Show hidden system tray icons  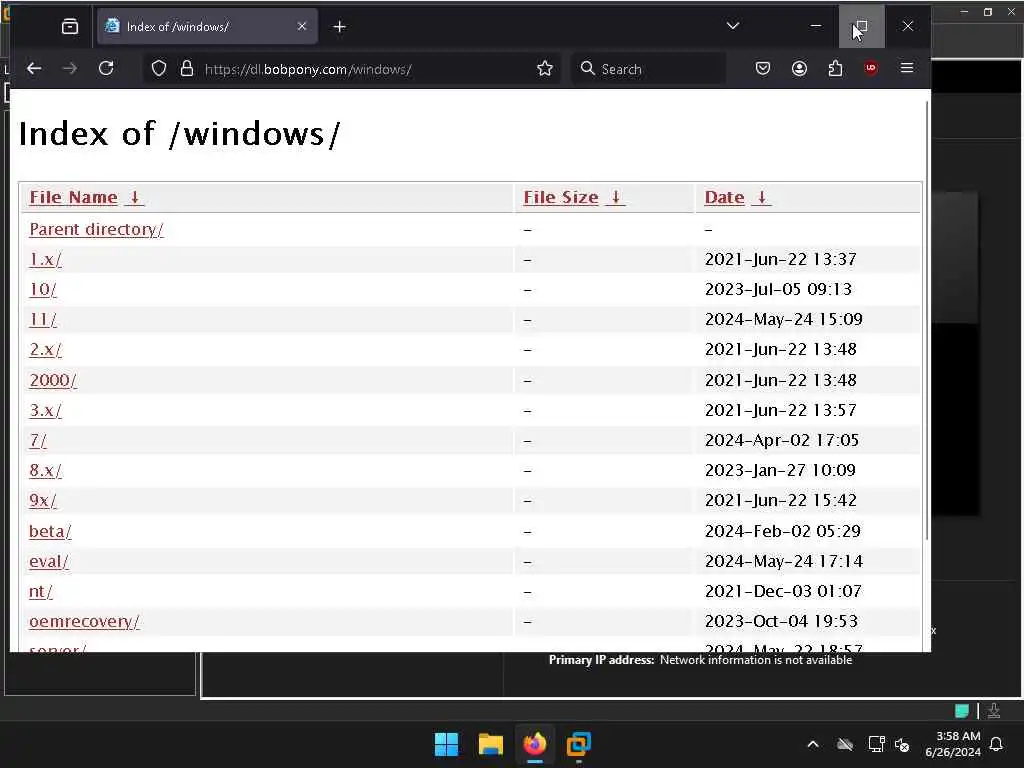click(813, 744)
